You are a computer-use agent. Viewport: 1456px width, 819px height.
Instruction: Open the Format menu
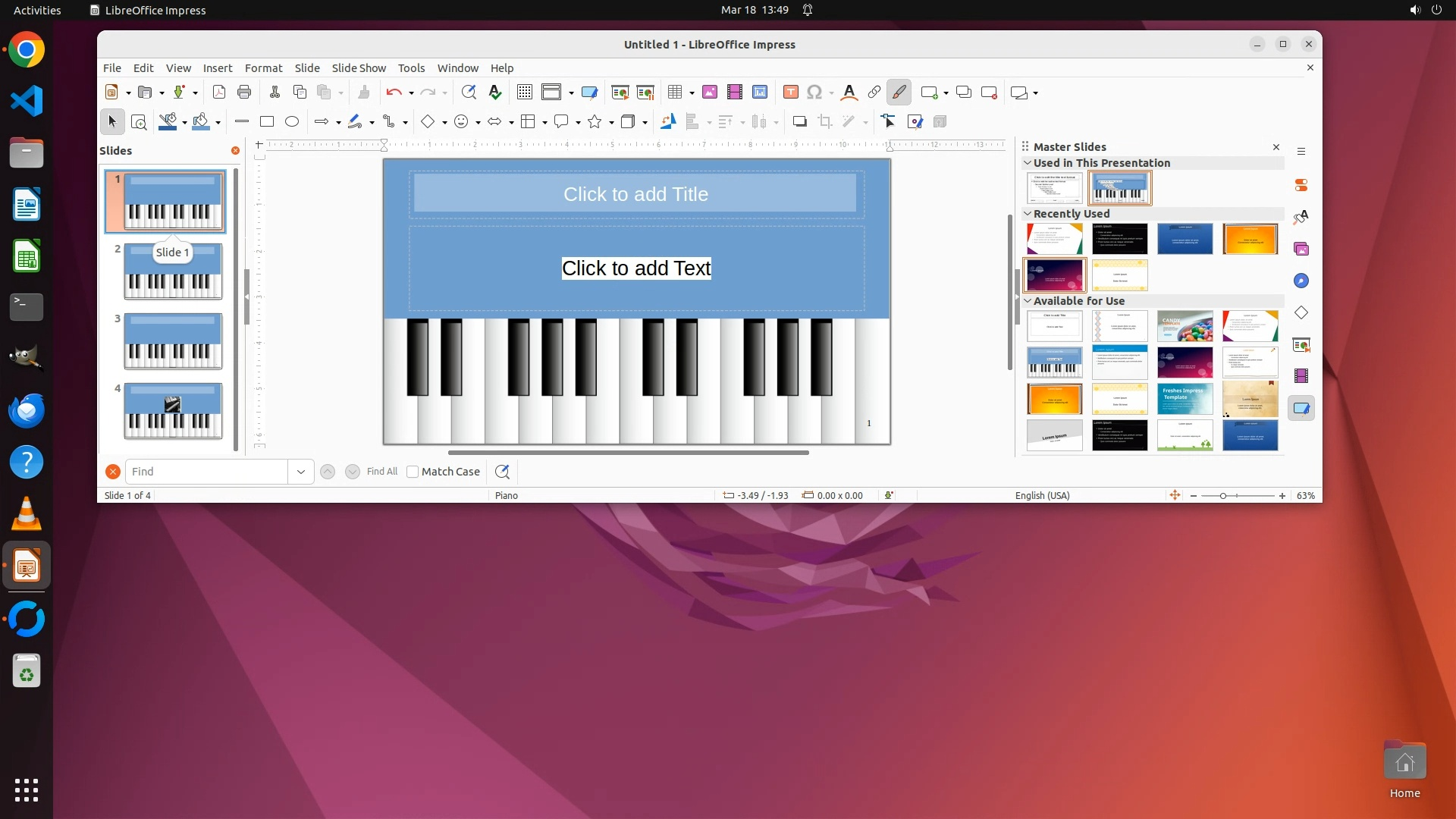point(263,68)
